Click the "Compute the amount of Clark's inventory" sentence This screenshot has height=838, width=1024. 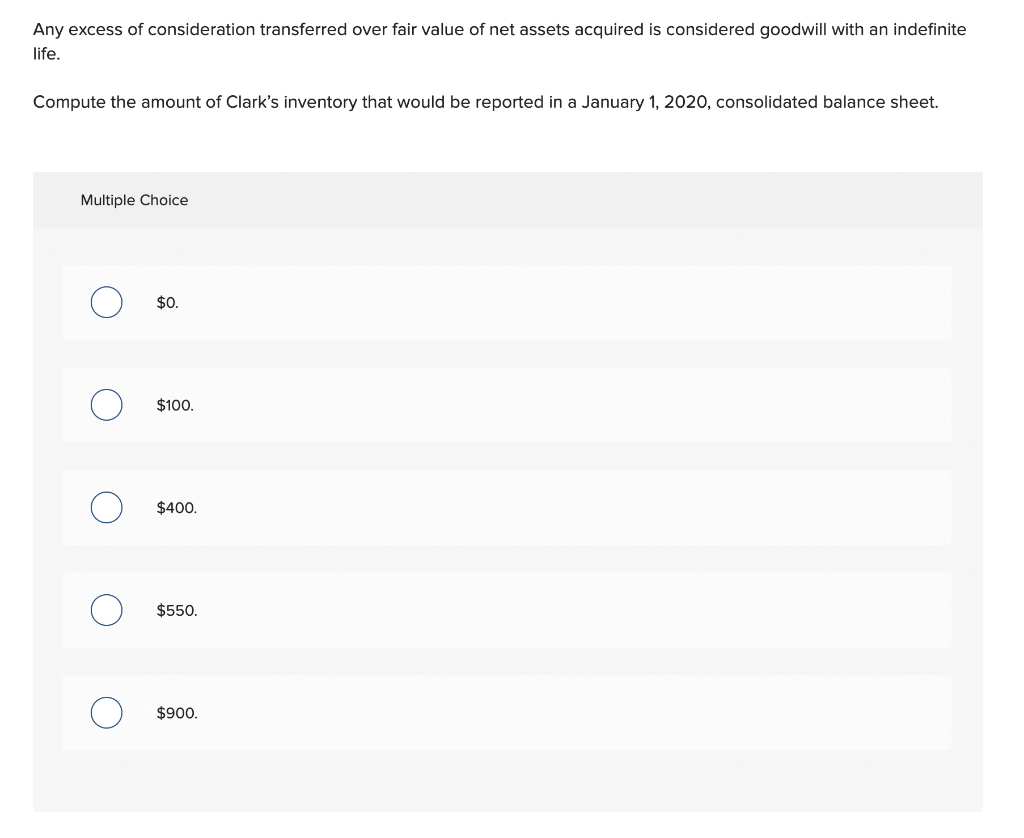coord(485,103)
